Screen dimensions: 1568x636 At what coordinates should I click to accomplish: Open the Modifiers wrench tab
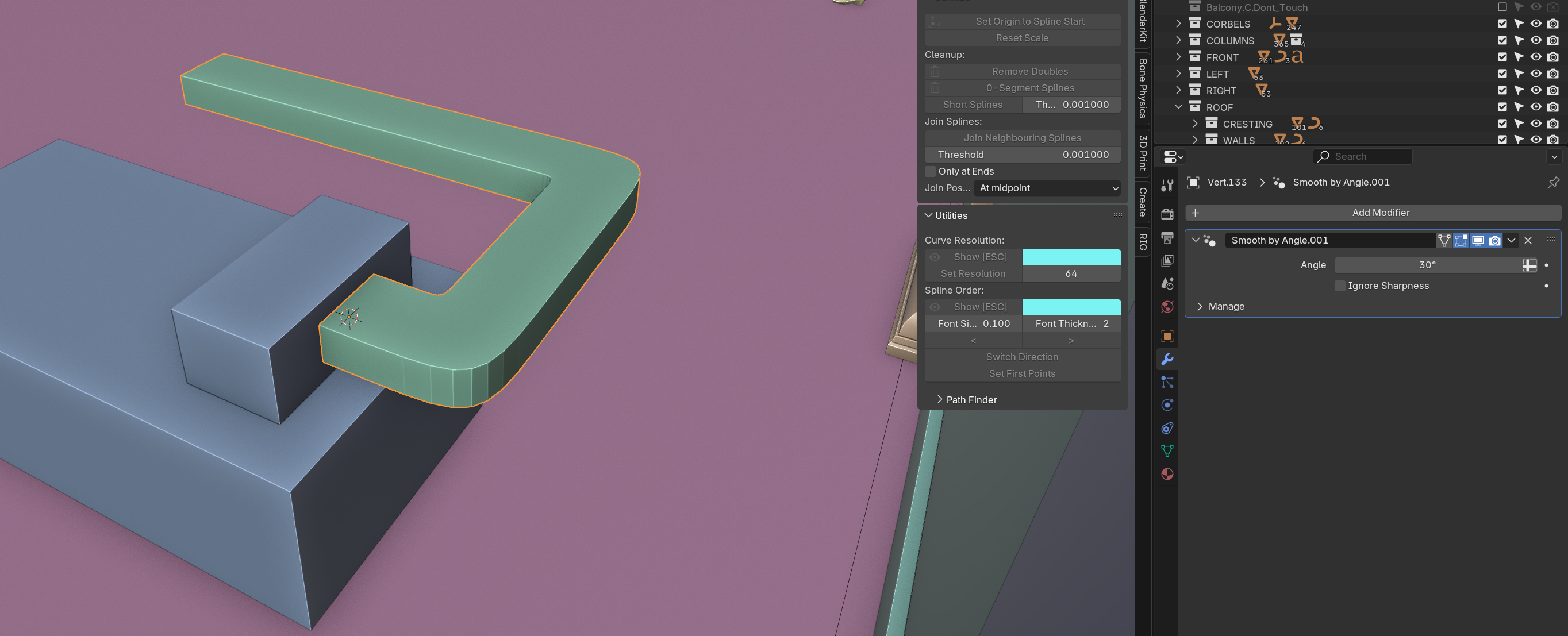(1167, 359)
